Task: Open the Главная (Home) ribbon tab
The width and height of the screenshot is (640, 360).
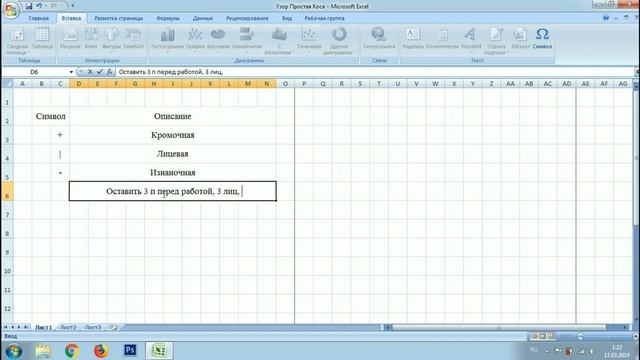Action: (x=39, y=18)
